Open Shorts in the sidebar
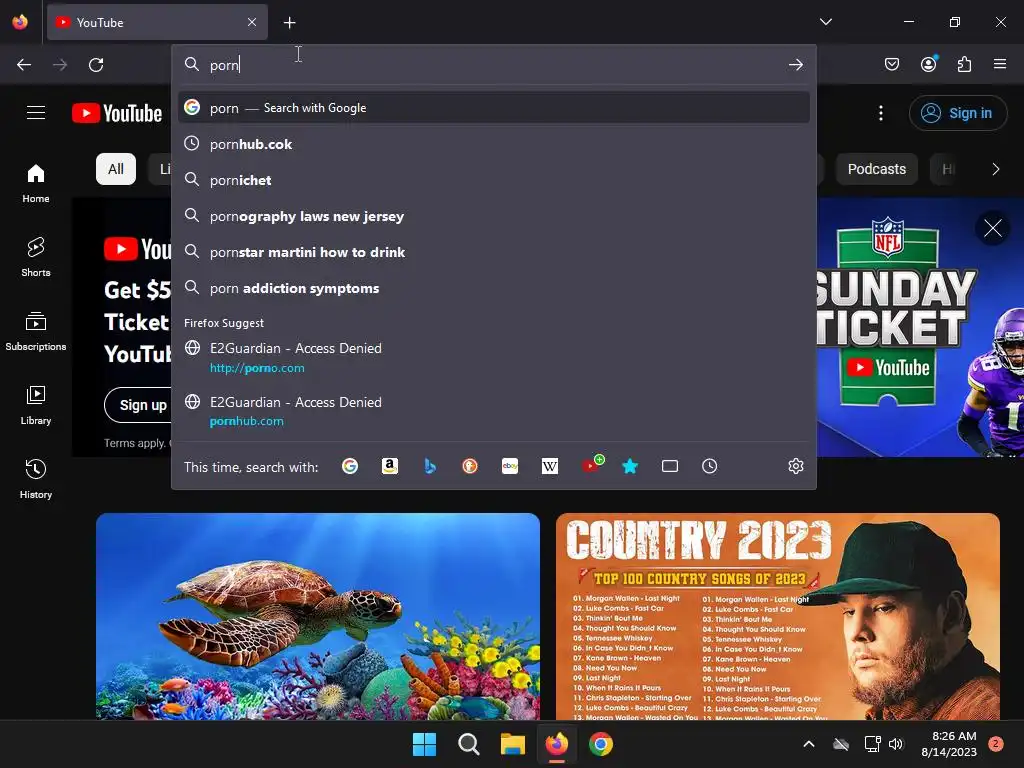Image resolution: width=1024 pixels, height=768 pixels. pos(36,257)
